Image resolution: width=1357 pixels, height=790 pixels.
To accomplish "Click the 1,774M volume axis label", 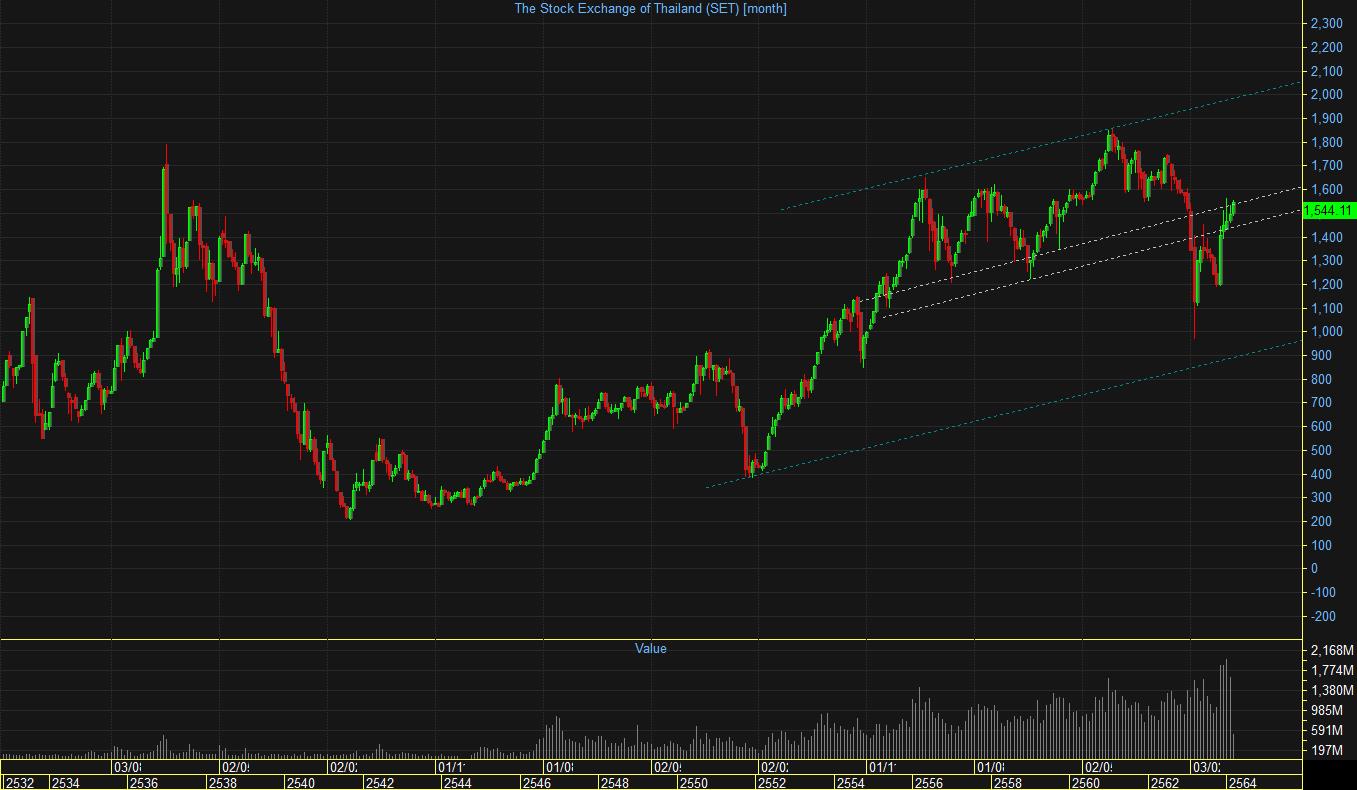I will coord(1332,671).
